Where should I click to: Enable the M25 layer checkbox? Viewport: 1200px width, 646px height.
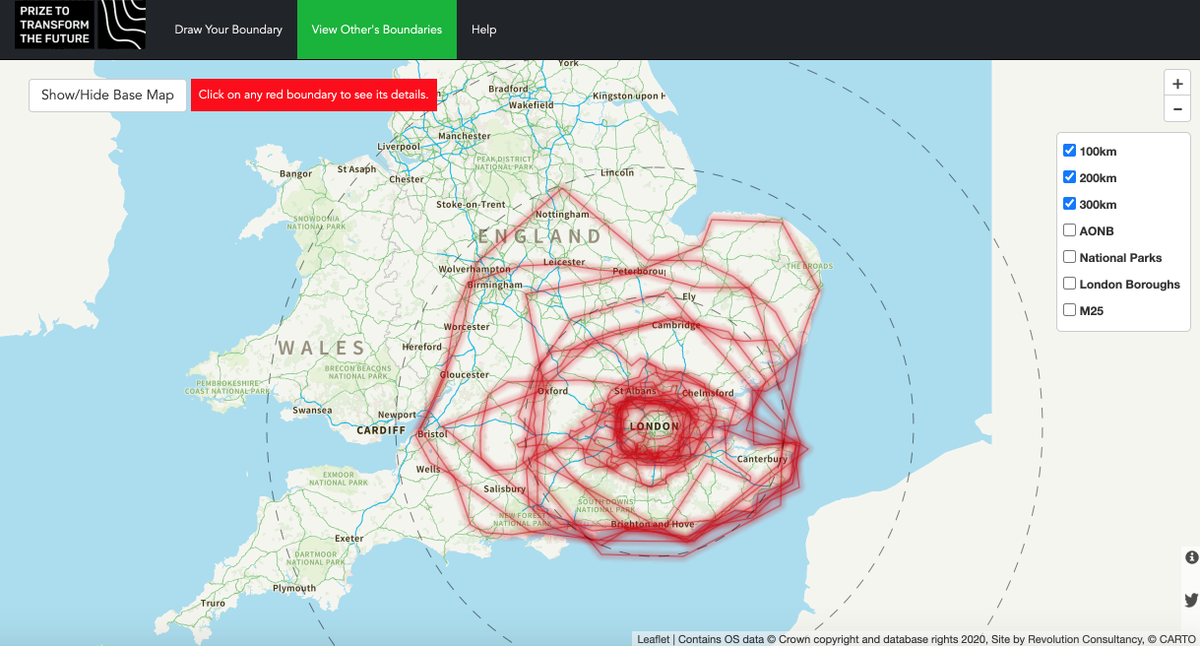point(1069,310)
